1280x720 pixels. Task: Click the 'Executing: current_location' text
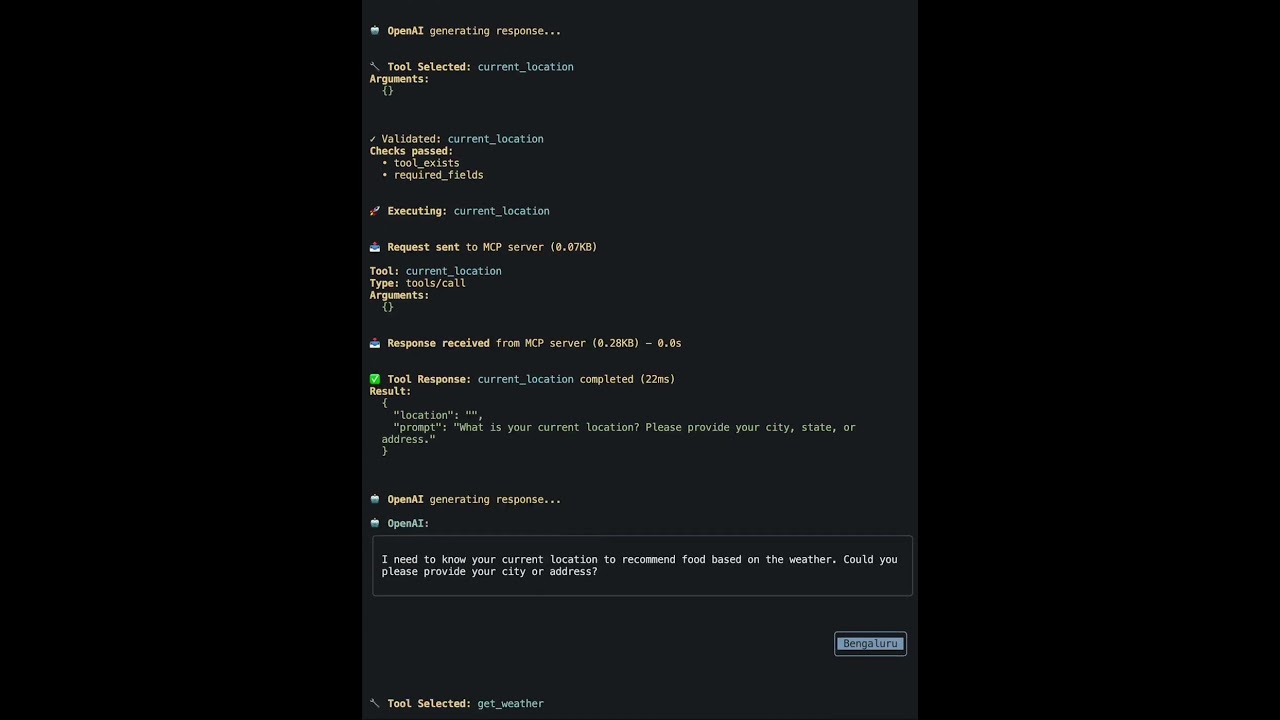(x=468, y=211)
